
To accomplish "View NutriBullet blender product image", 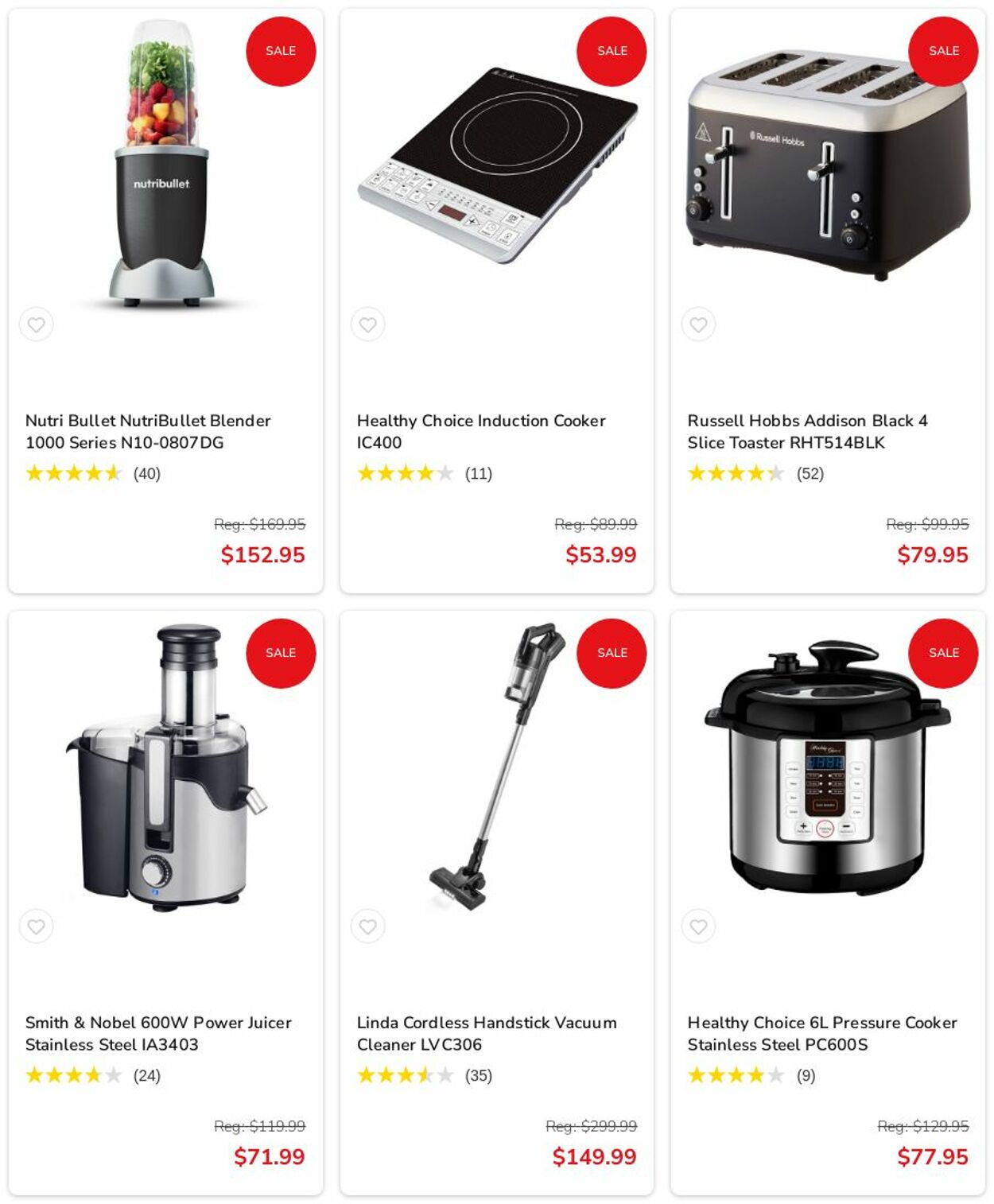I will (162, 164).
